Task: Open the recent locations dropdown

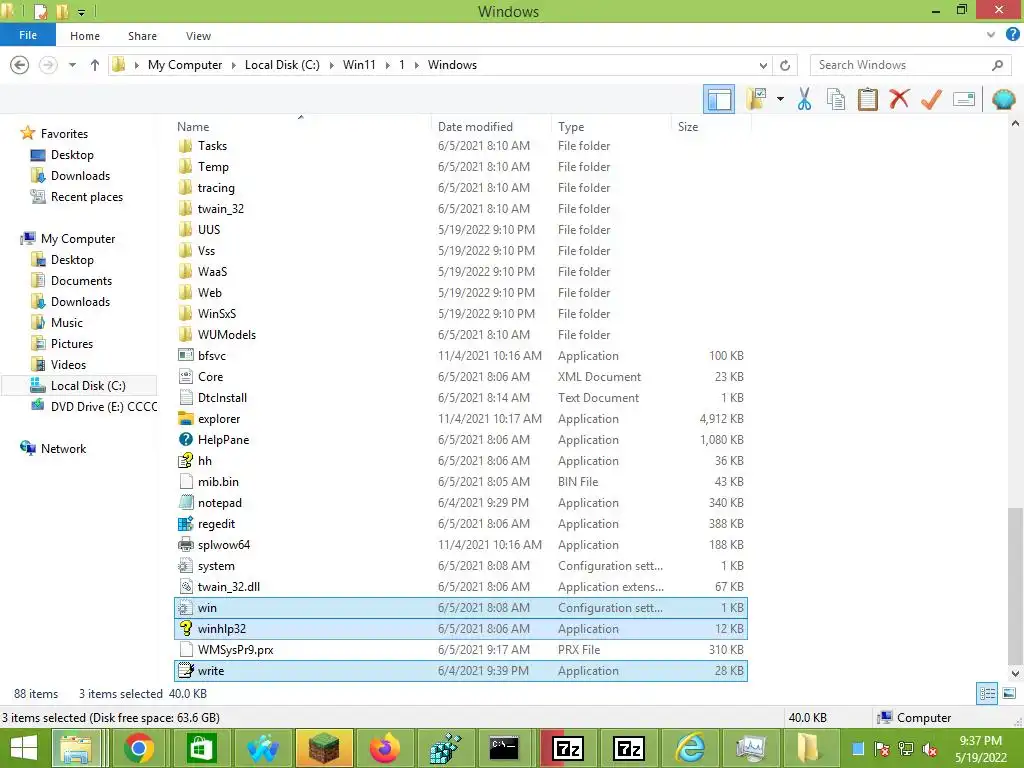Action: (x=72, y=65)
